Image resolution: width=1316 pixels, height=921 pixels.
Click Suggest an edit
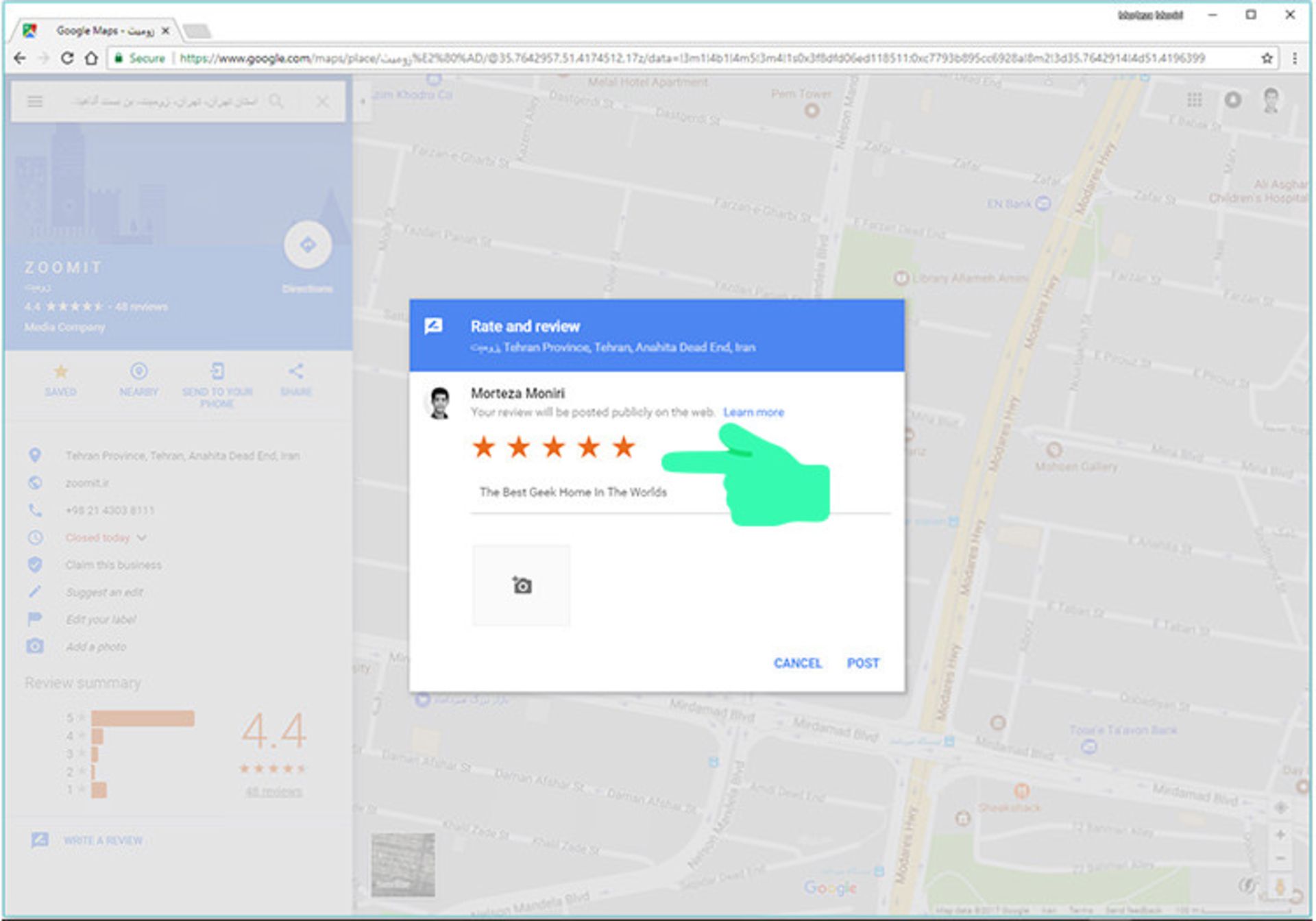tap(104, 593)
